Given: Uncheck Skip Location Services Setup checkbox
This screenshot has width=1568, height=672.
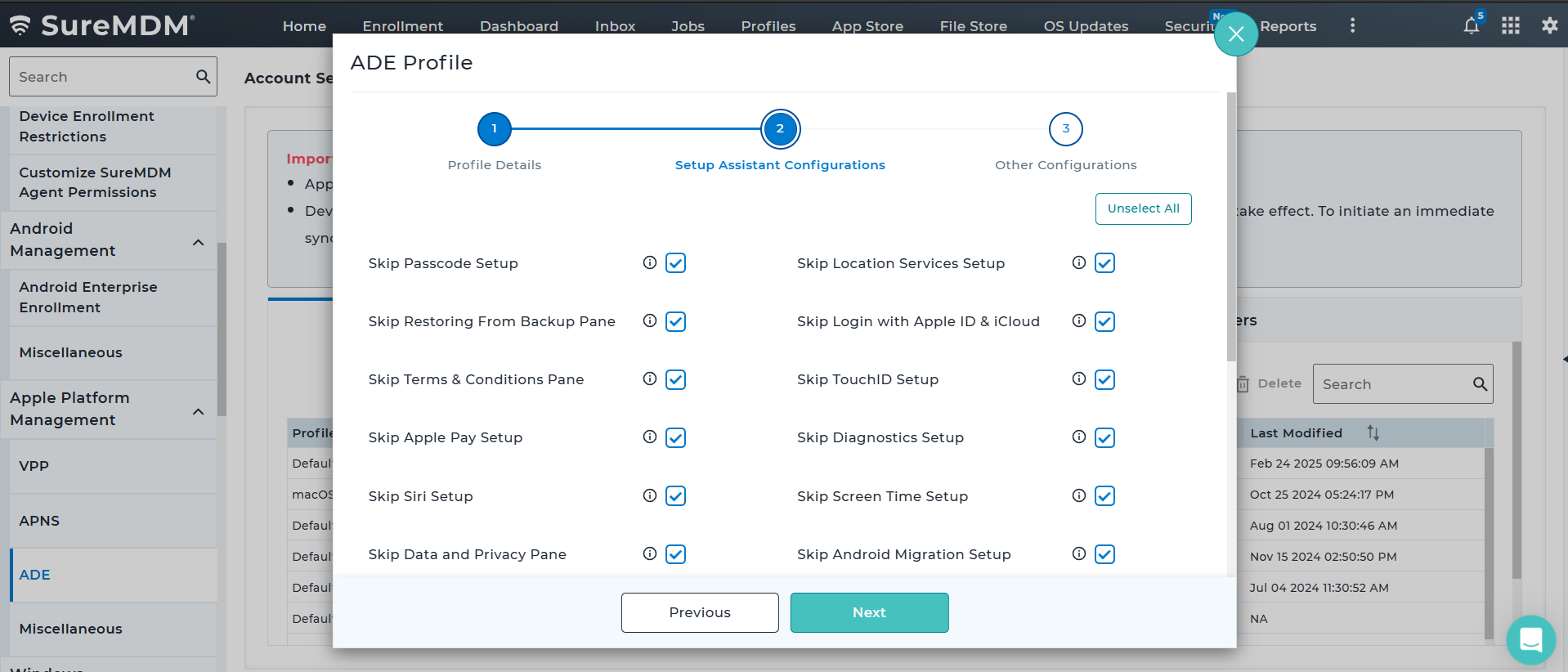Looking at the screenshot, I should tap(1104, 263).
